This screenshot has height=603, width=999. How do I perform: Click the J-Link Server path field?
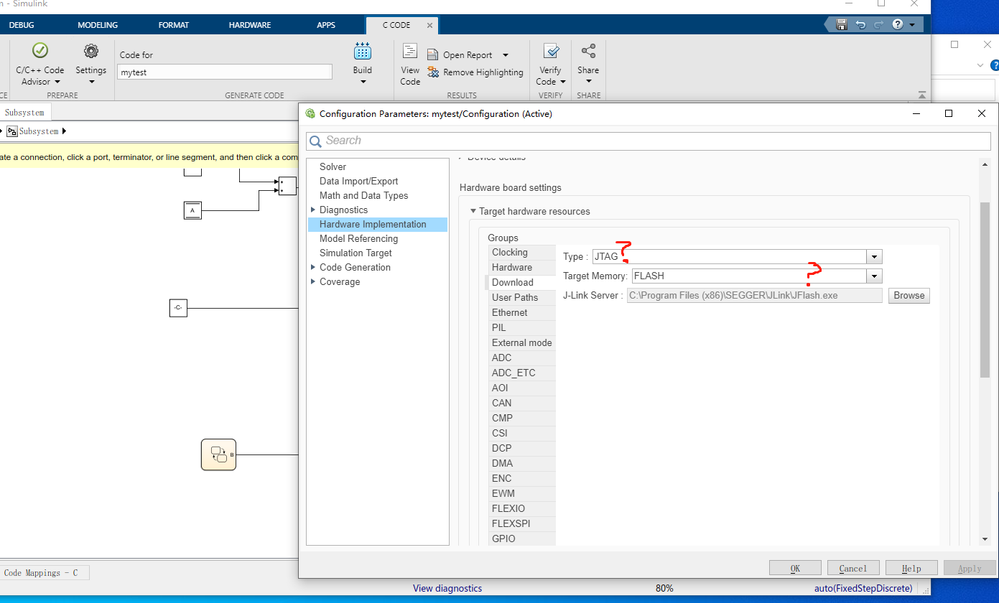point(754,295)
